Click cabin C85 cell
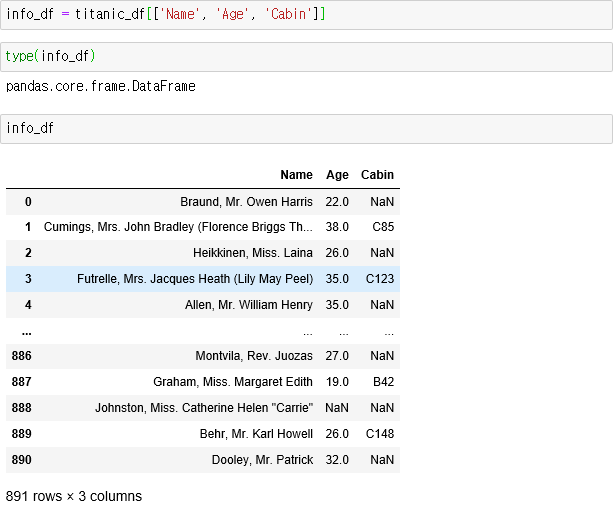 point(383,227)
